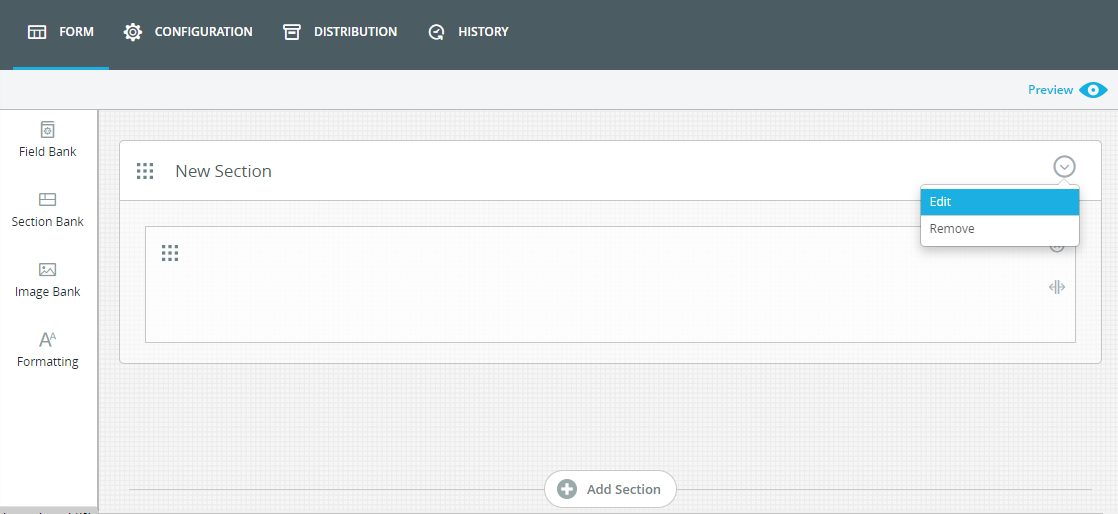Collapse the New Section options dropdown

point(1065,167)
